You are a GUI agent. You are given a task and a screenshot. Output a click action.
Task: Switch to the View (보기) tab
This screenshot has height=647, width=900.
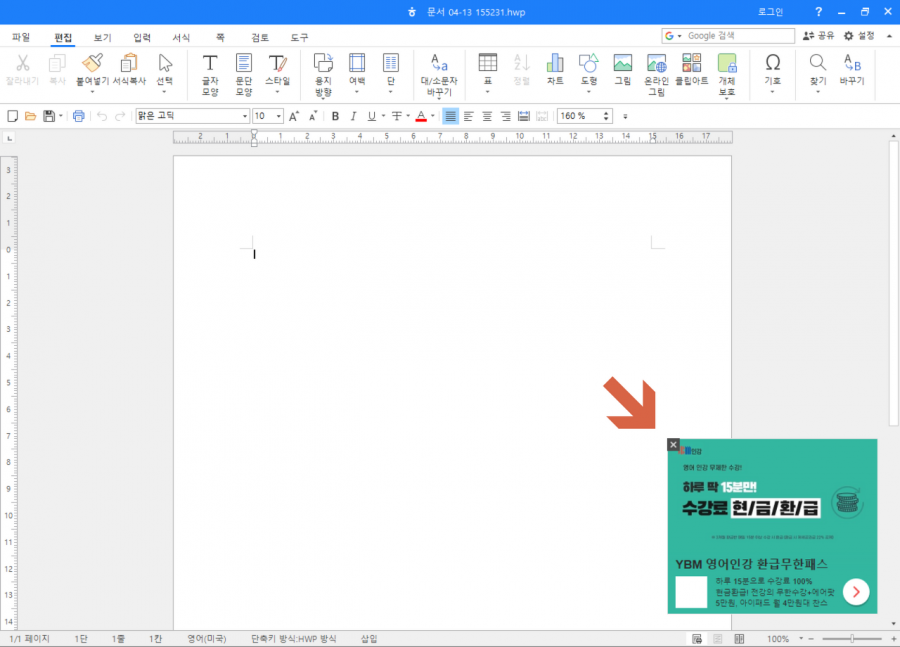[x=102, y=37]
